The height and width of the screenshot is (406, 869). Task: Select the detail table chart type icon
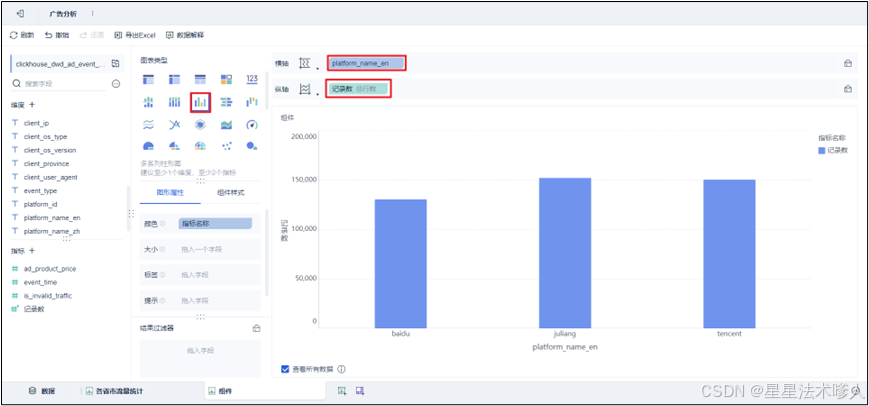coord(200,79)
